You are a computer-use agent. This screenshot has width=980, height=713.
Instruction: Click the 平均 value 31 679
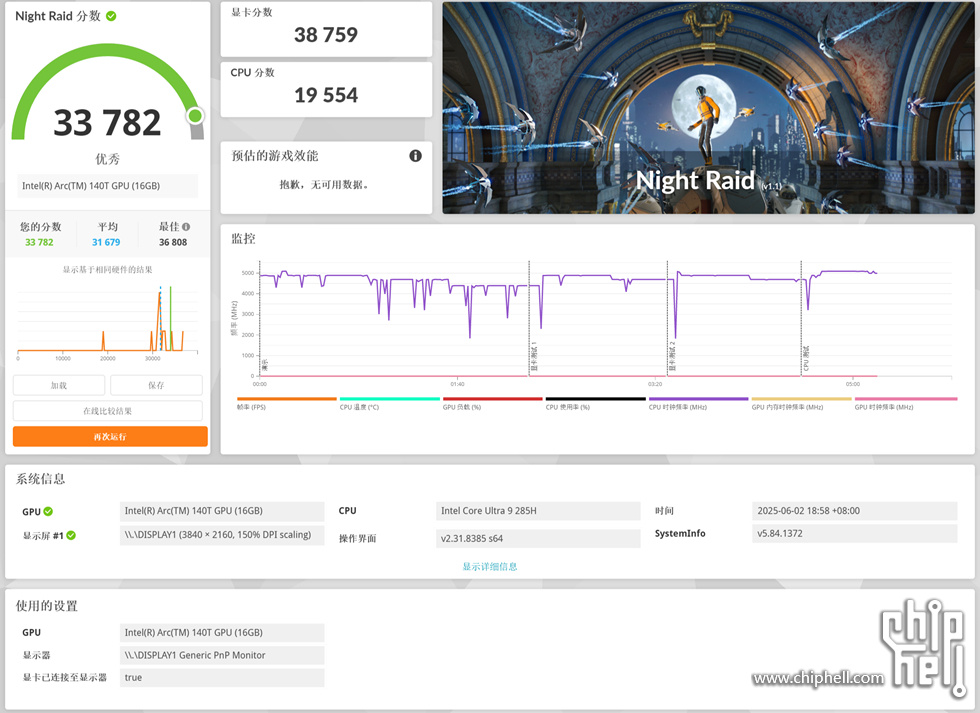pos(106,242)
